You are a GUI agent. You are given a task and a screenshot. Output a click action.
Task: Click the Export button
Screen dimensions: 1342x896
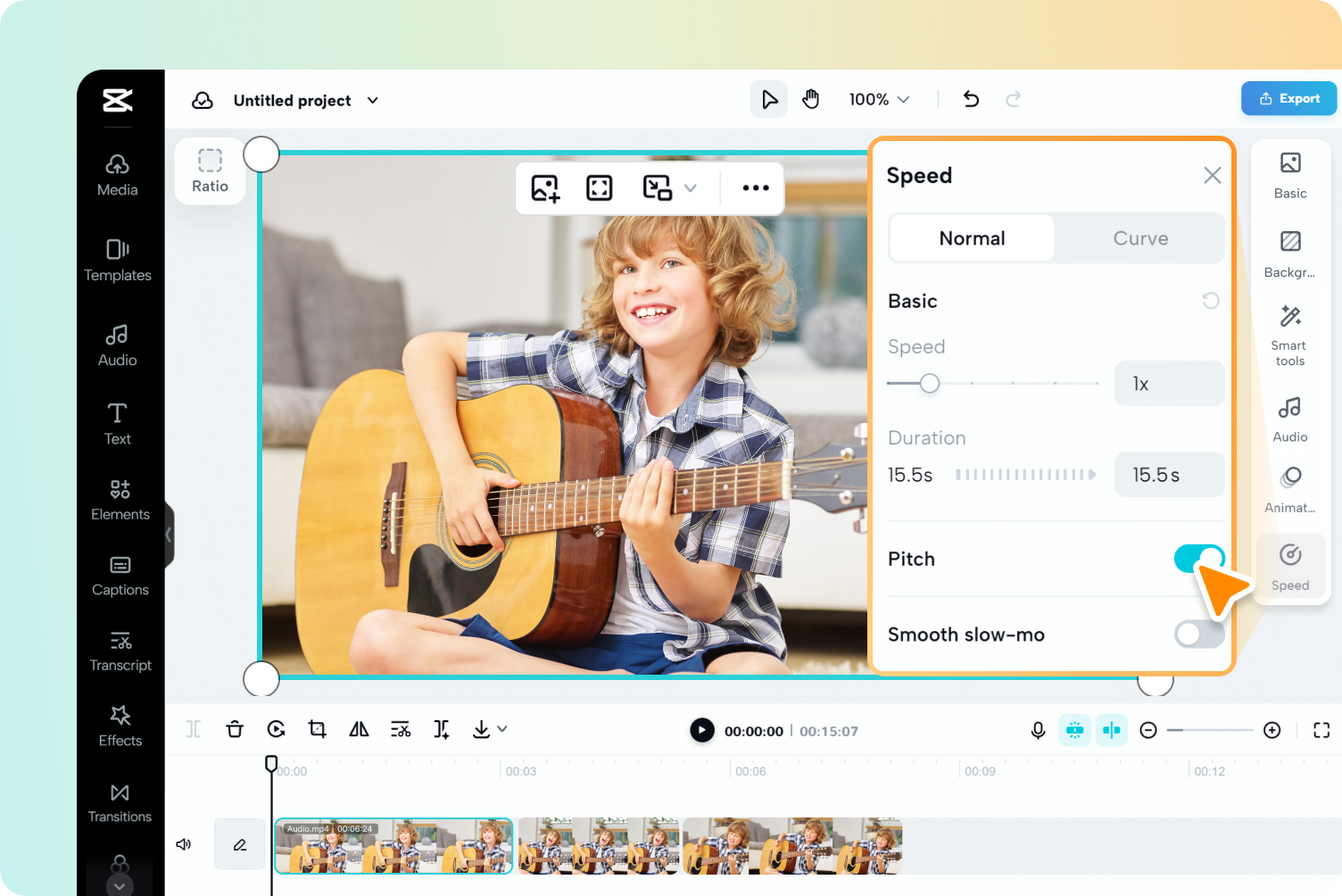[1288, 98]
